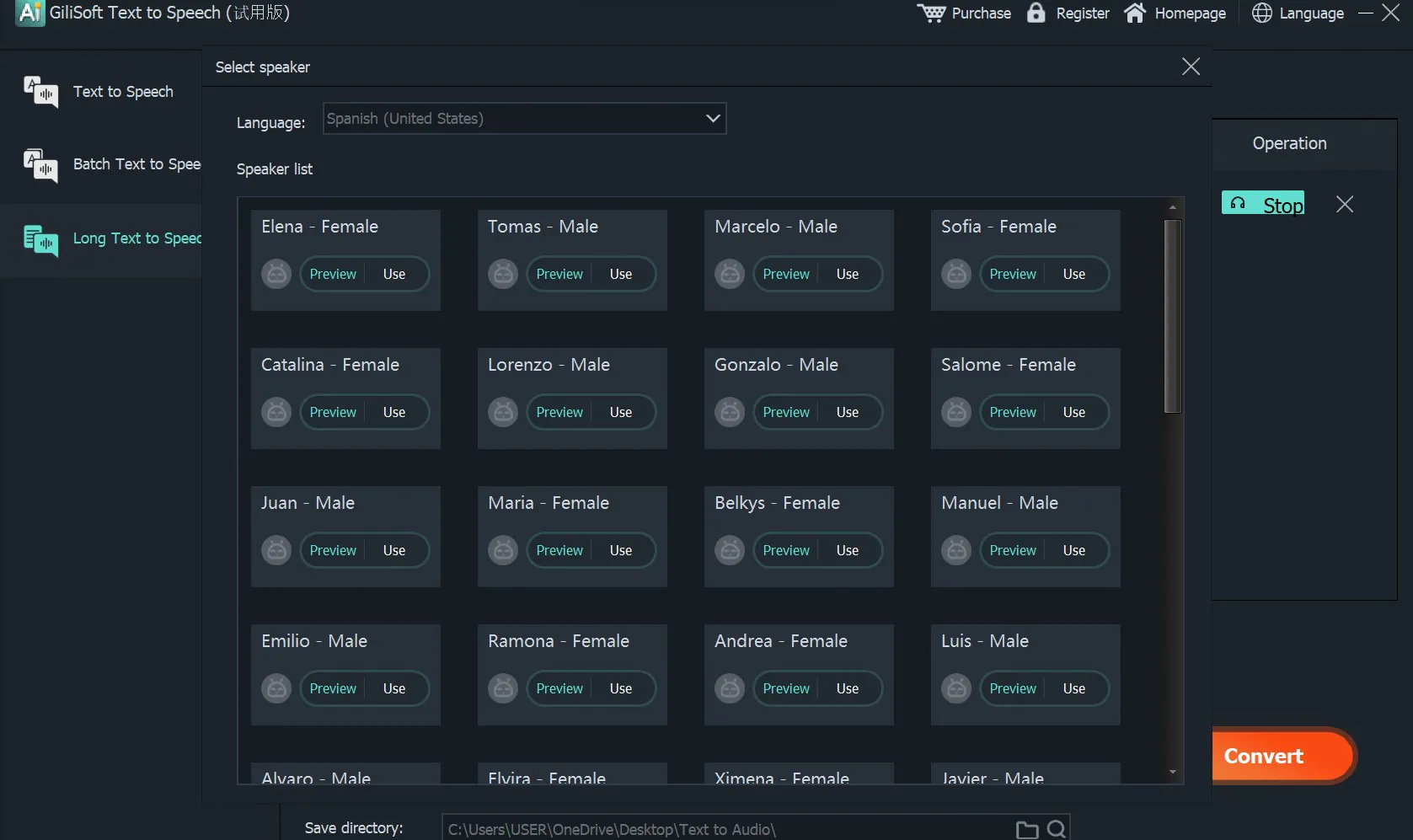Click the Manuel speaker avatar icon
Screen dimensions: 1413x840
coord(956,550)
